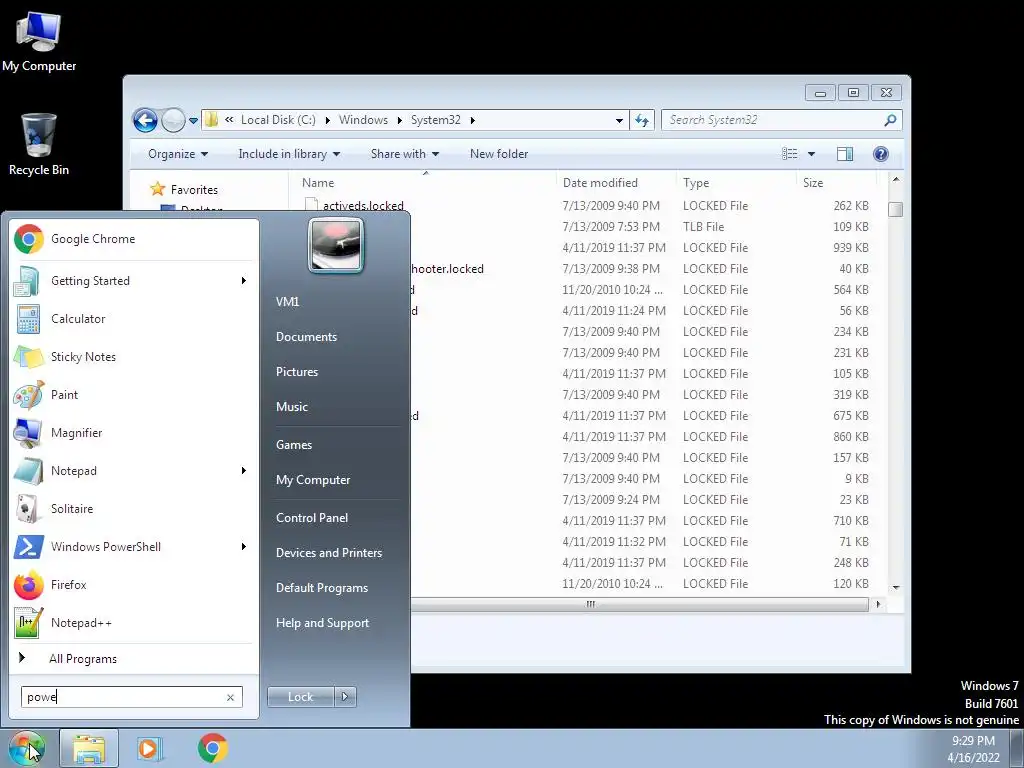Open the Organize dropdown menu
The image size is (1024, 768).
(x=178, y=154)
